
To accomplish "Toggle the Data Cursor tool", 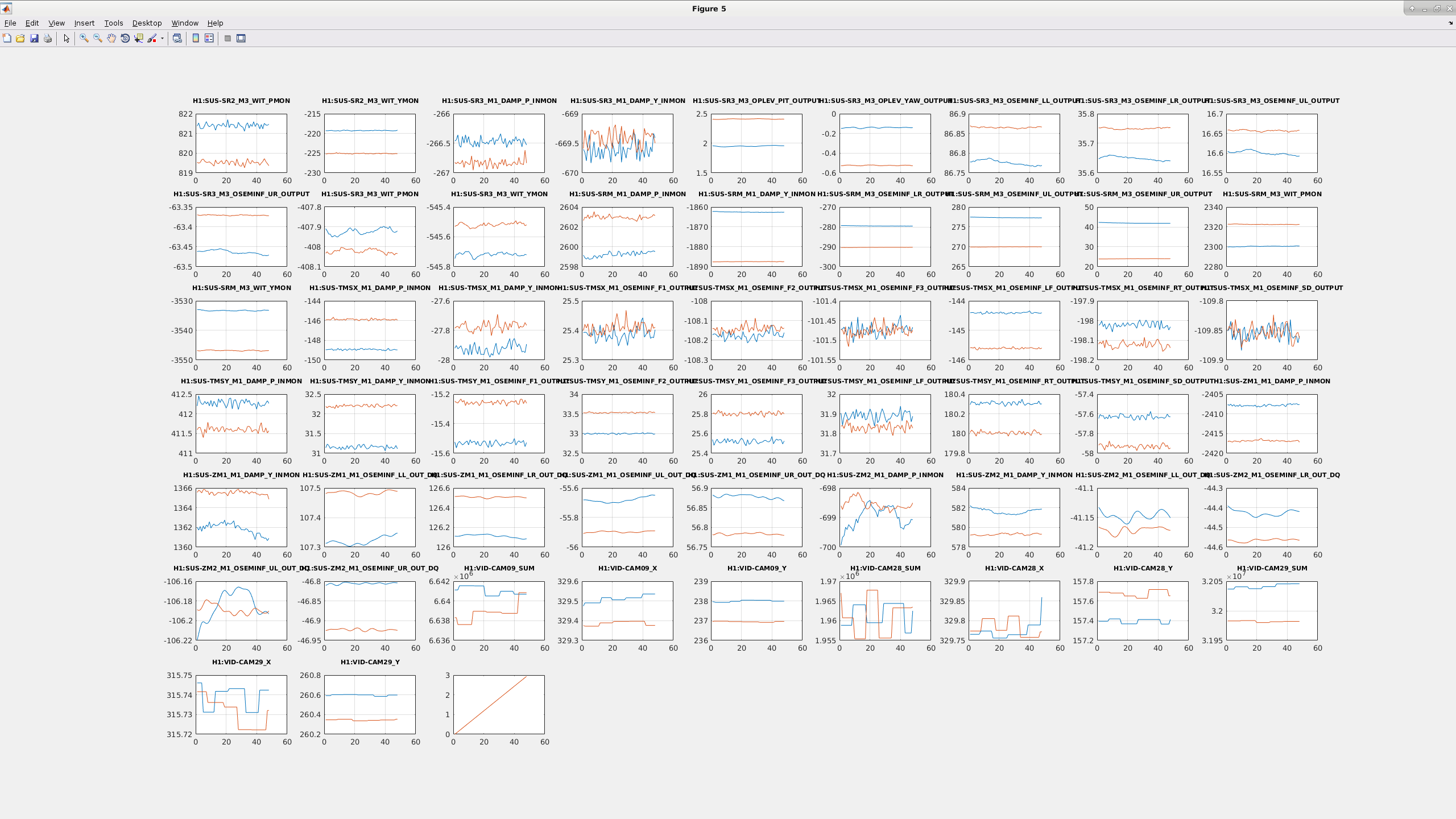I will point(139,38).
